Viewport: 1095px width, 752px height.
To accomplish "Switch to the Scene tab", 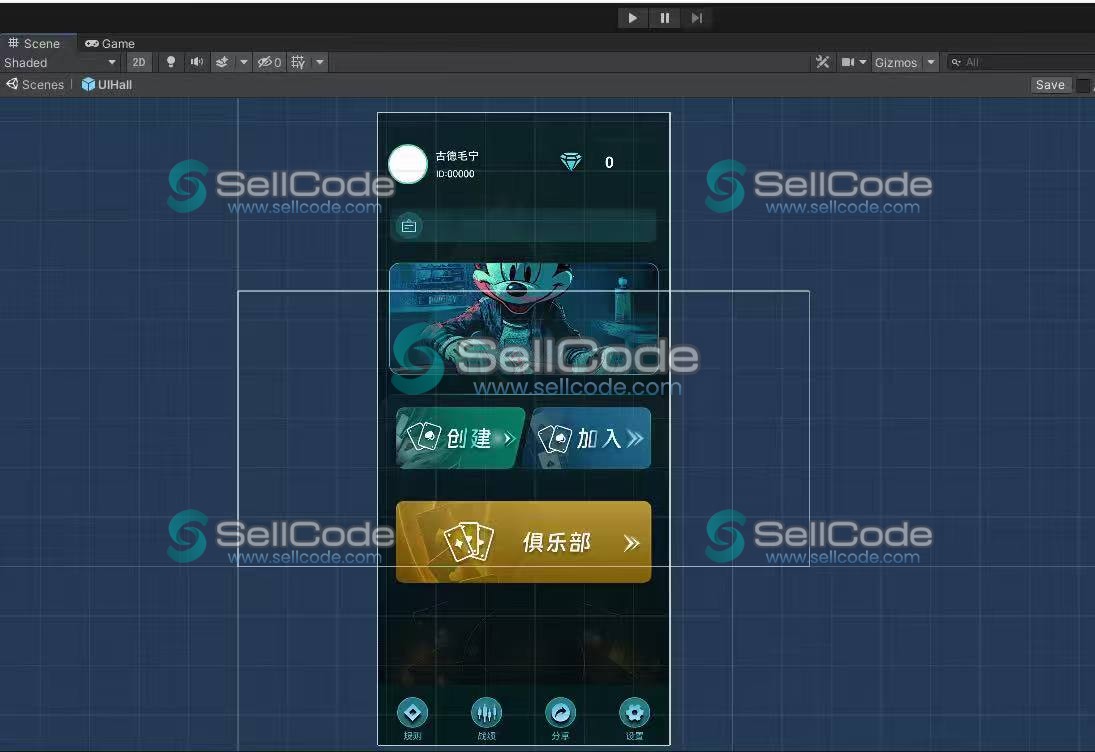I will point(34,43).
